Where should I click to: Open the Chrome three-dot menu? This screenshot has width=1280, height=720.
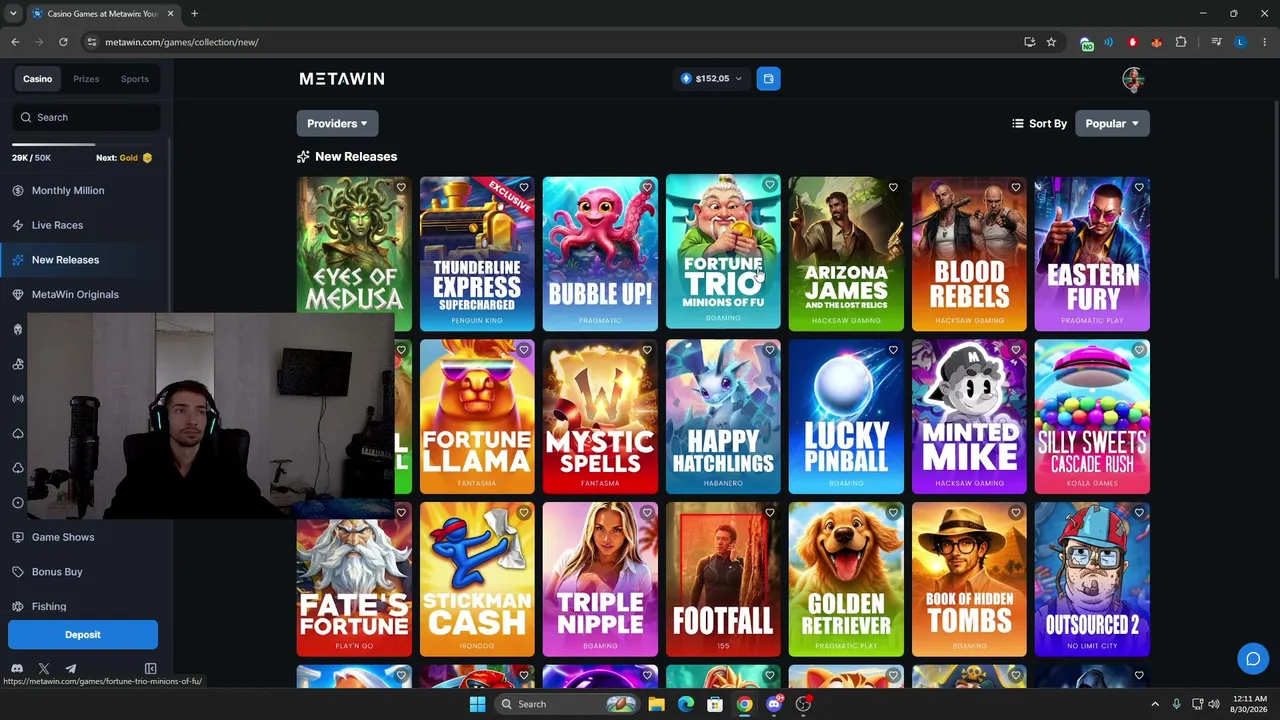[1265, 42]
